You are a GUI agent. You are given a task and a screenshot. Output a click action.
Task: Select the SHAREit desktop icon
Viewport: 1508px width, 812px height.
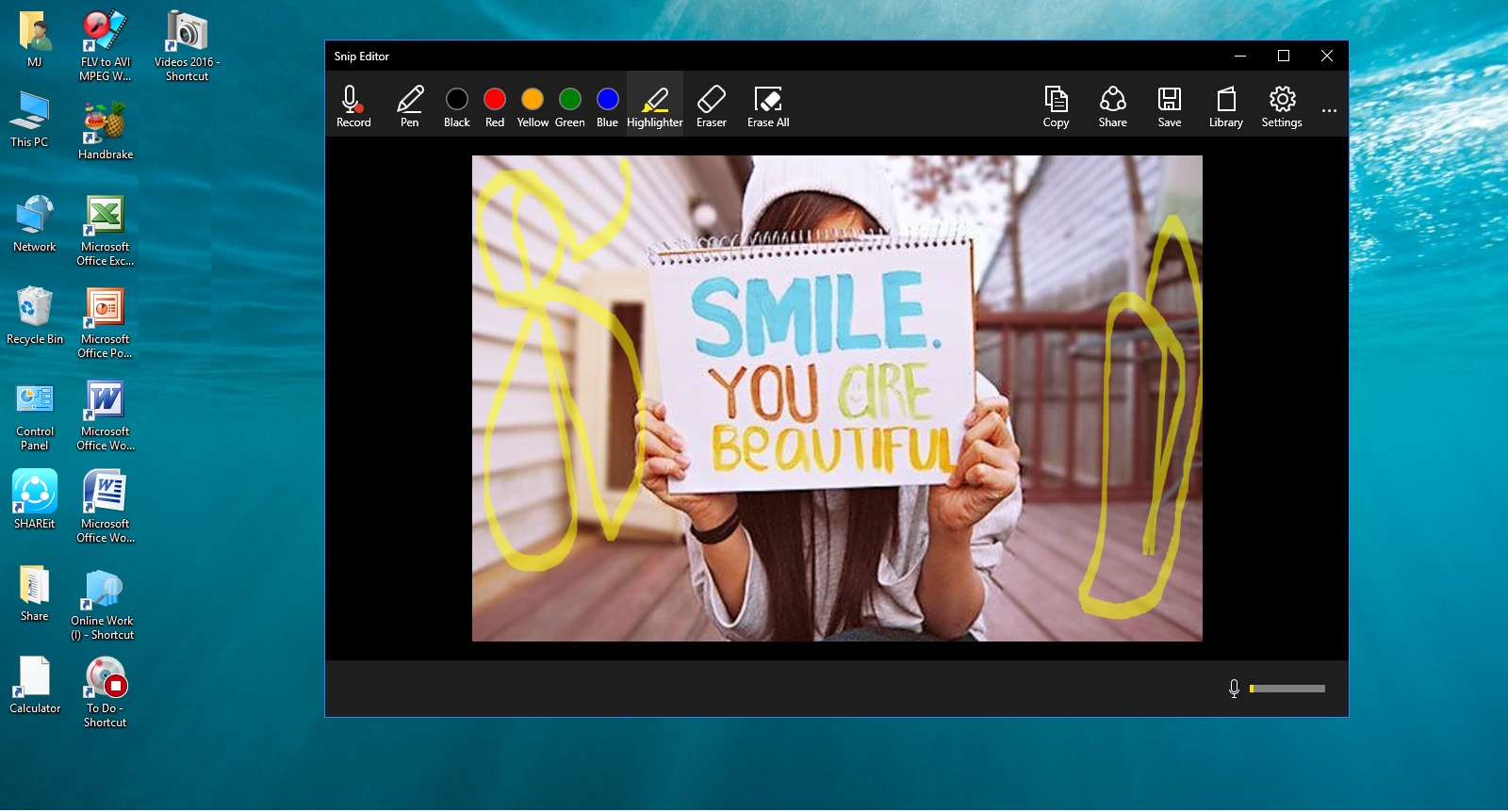(35, 499)
